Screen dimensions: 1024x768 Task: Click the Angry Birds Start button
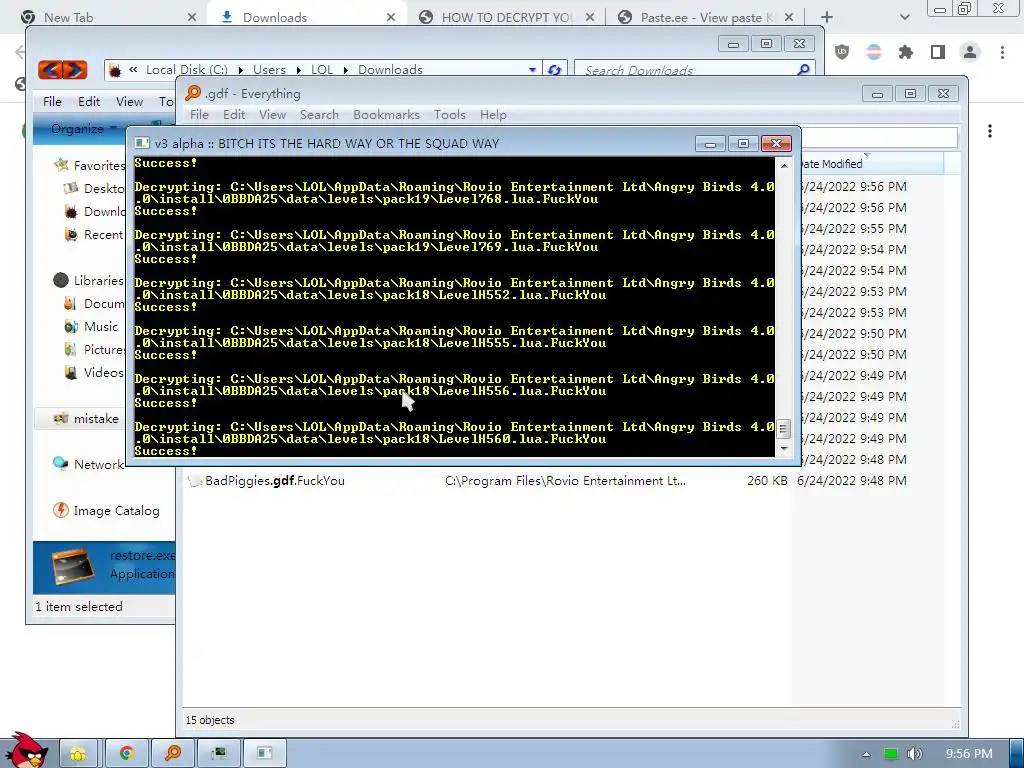pyautogui.click(x=26, y=751)
